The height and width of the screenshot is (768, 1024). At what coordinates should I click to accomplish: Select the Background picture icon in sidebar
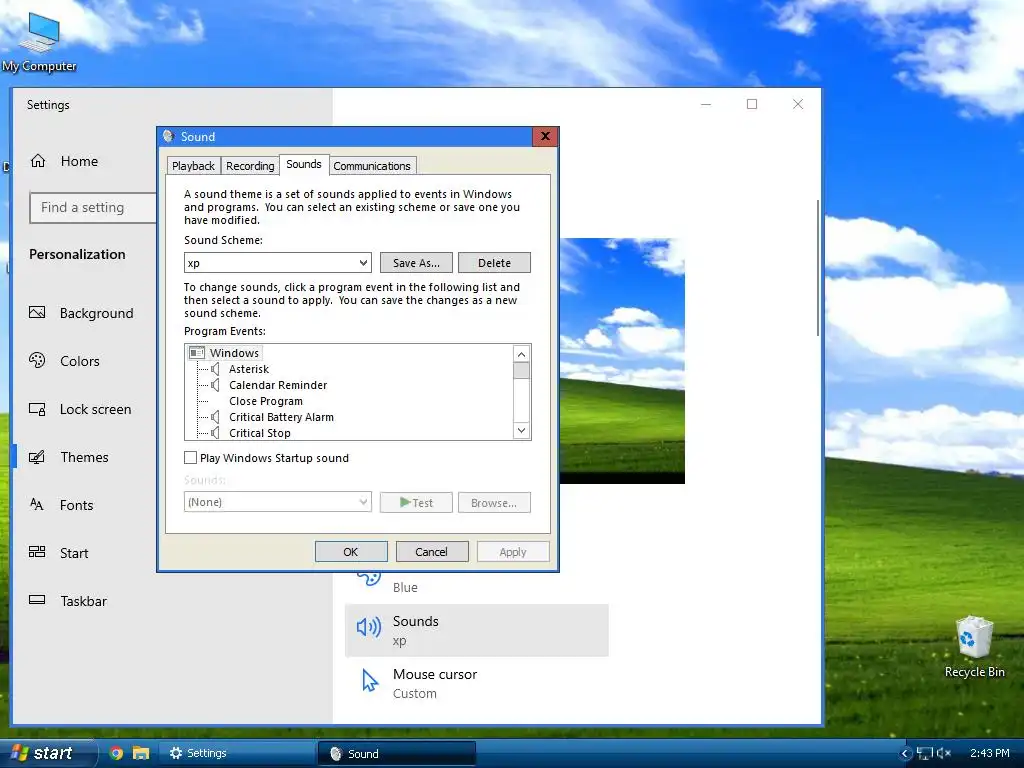(37, 313)
